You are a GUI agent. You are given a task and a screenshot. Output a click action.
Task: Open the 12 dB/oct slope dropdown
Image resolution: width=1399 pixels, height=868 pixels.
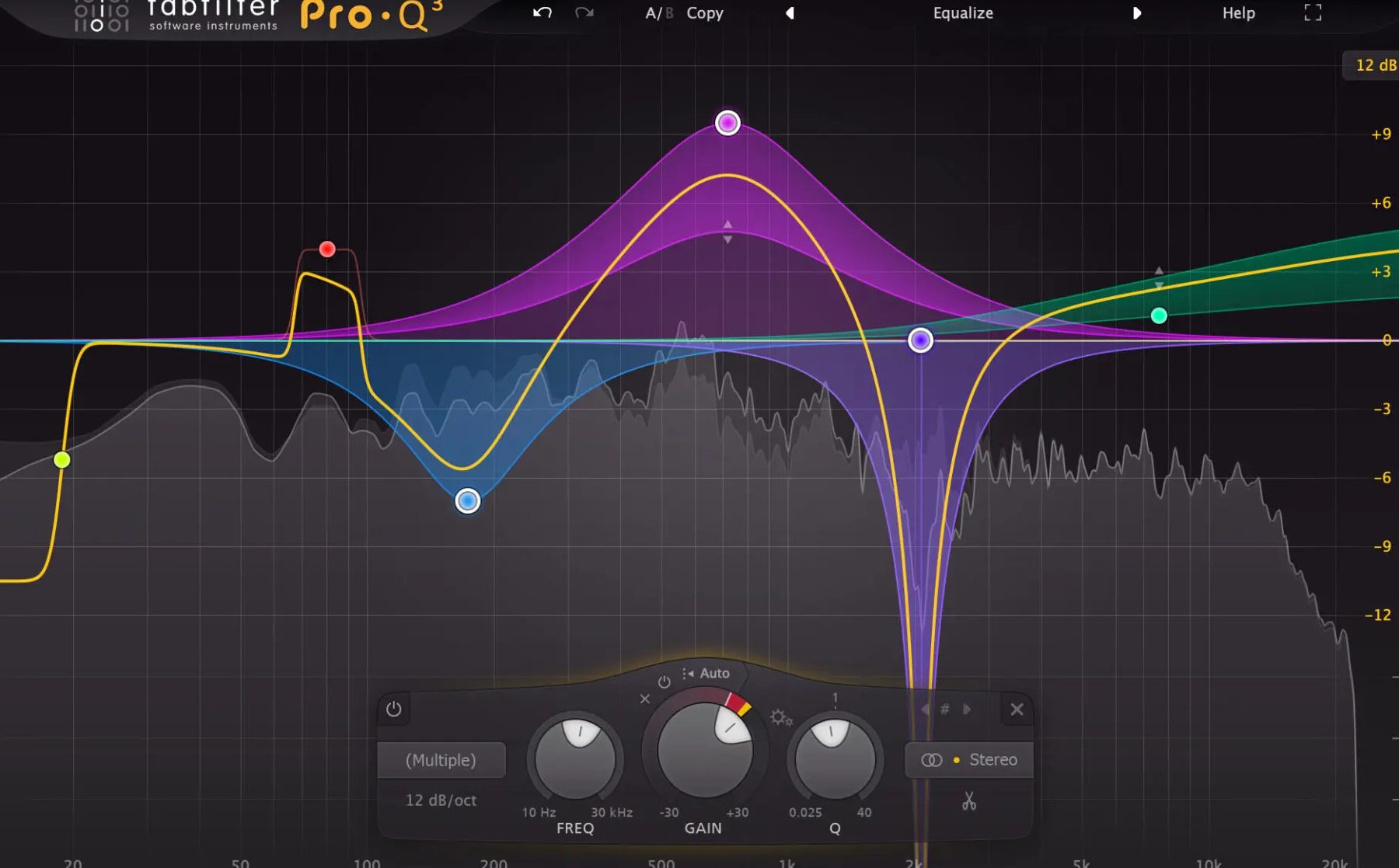[x=441, y=800]
